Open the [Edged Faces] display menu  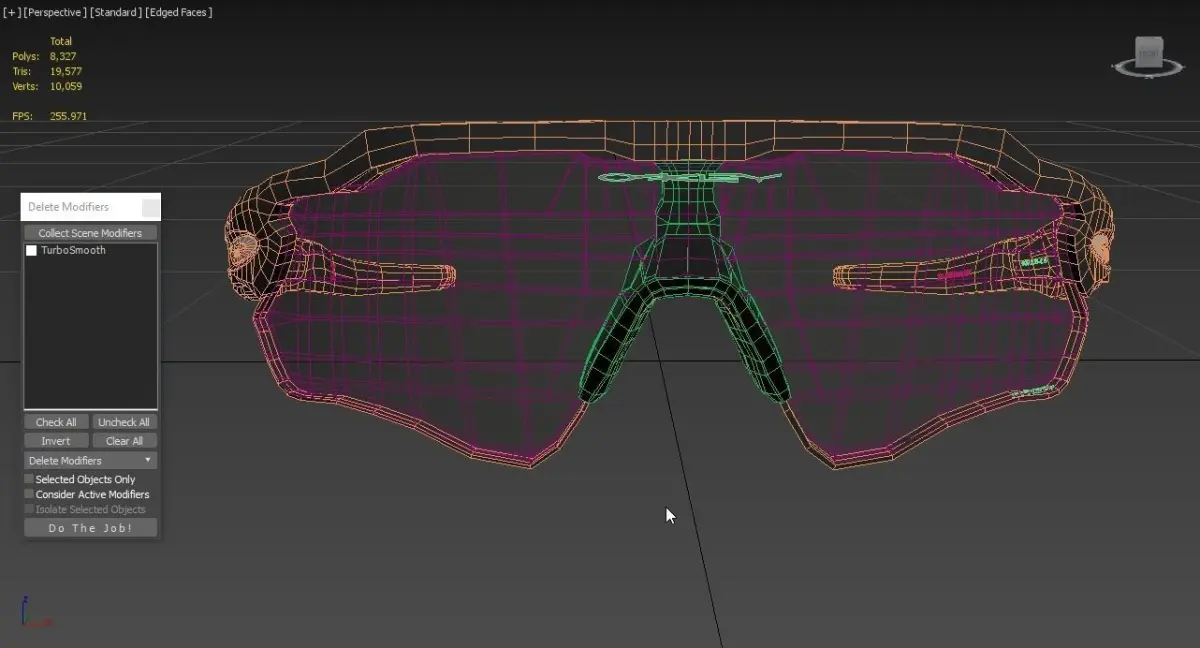pyautogui.click(x=179, y=12)
